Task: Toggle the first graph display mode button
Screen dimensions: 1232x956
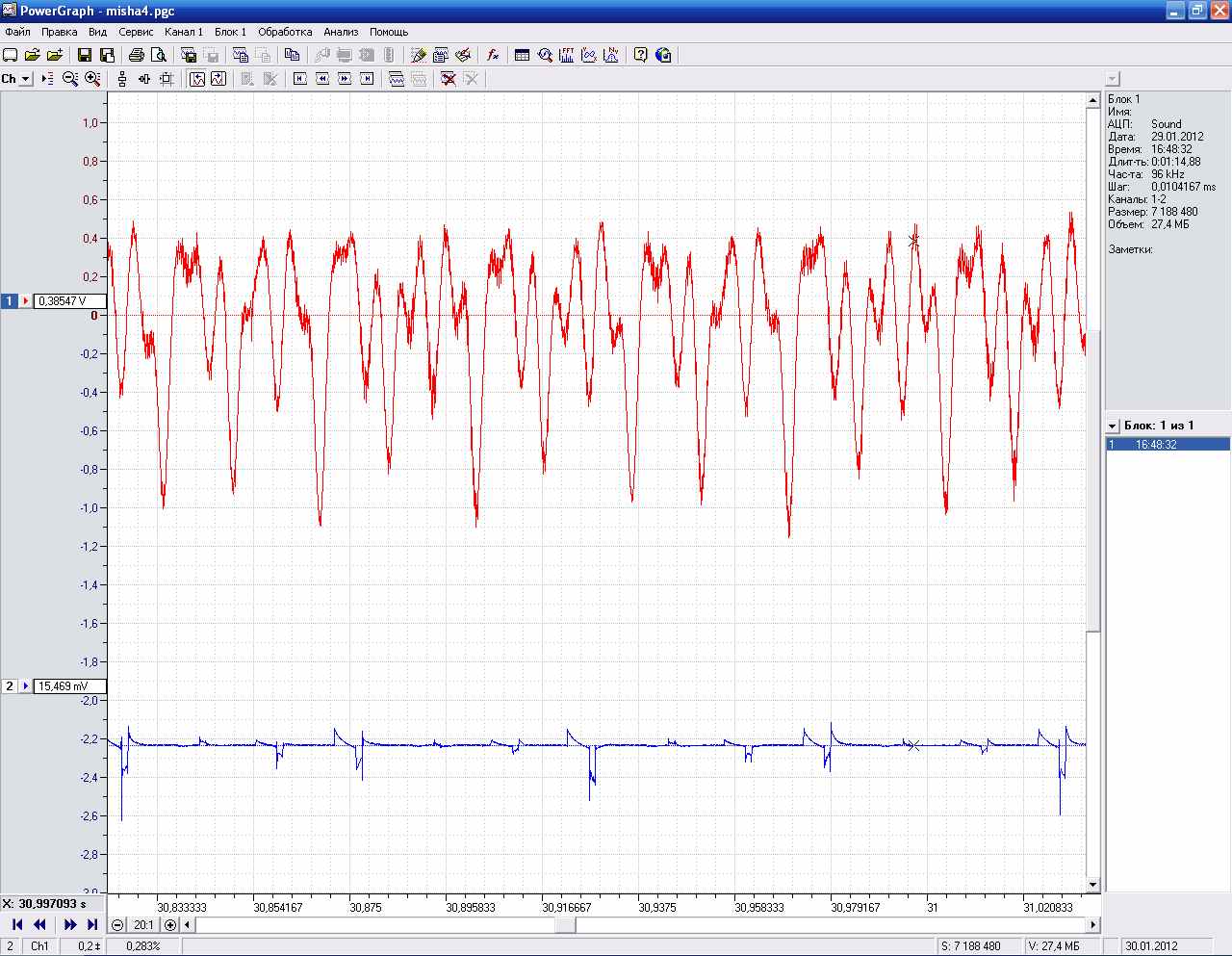Action: [196, 79]
